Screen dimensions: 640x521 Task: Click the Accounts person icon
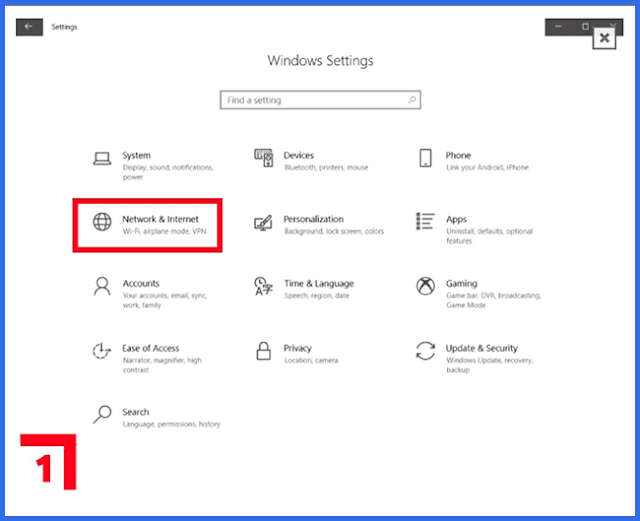[102, 286]
